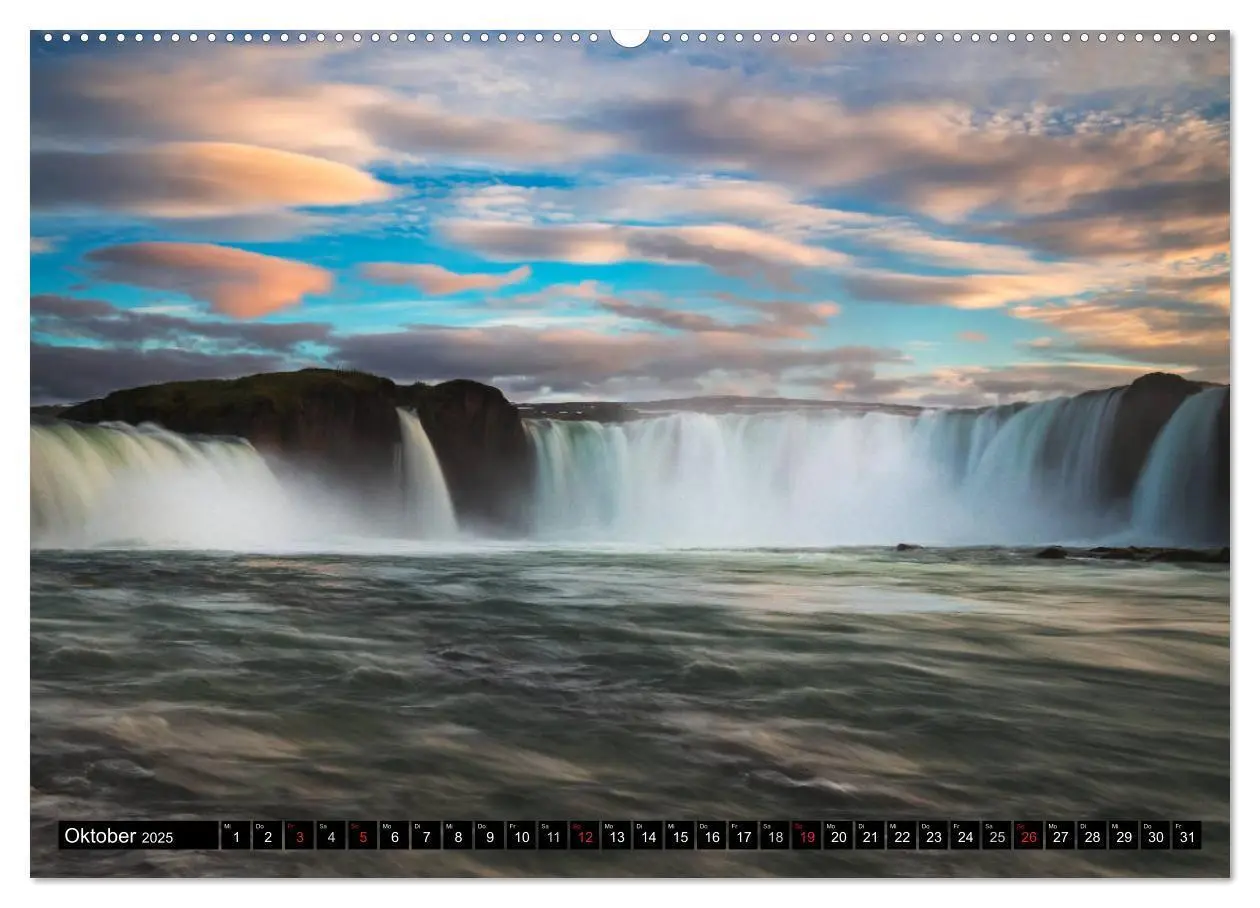Pick date 15 in the day strip
The height and width of the screenshot is (908, 1260).
679,836
